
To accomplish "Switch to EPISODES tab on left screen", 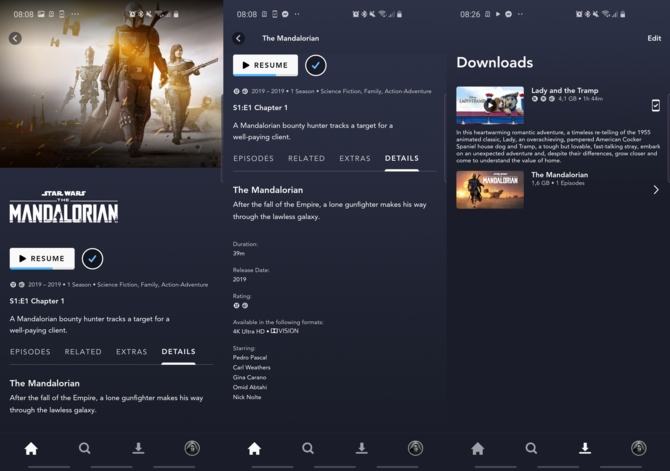I will click(x=30, y=352).
